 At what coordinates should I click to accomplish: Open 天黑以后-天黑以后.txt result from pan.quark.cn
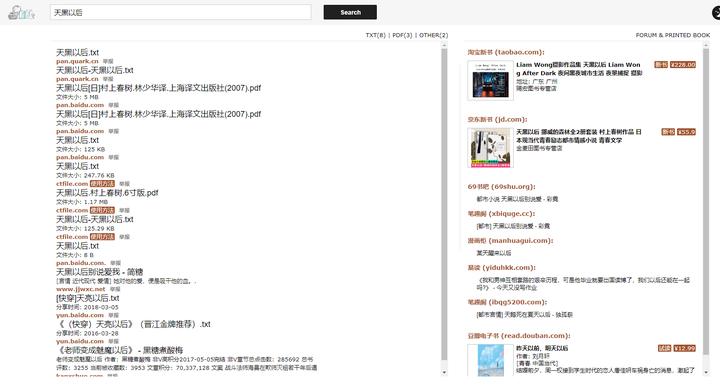[x=95, y=70]
